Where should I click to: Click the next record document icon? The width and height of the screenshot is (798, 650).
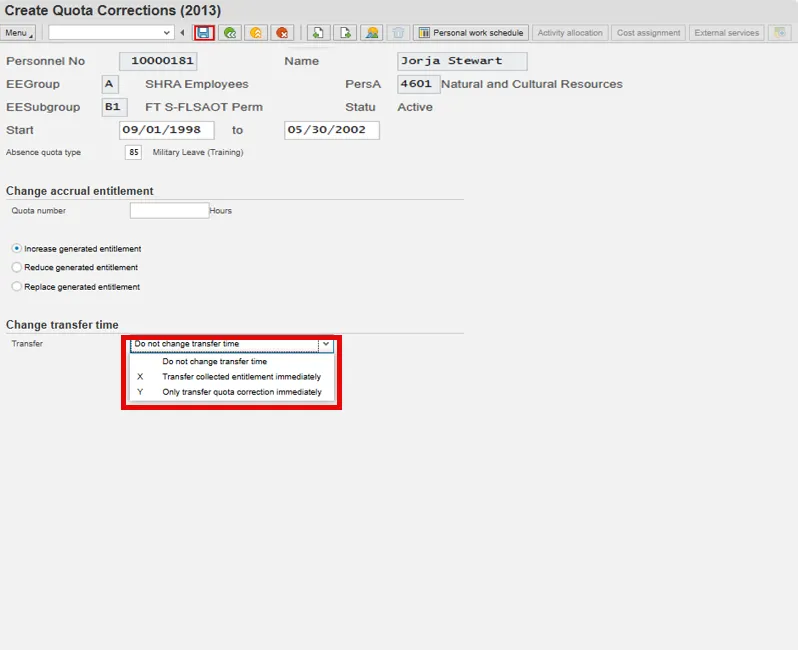pos(345,33)
